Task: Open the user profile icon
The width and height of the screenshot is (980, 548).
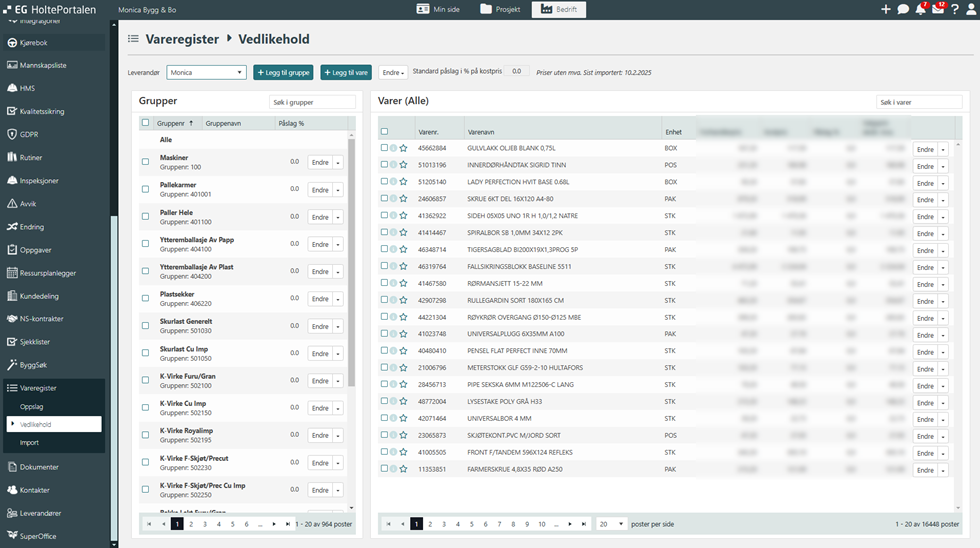Action: coord(971,9)
